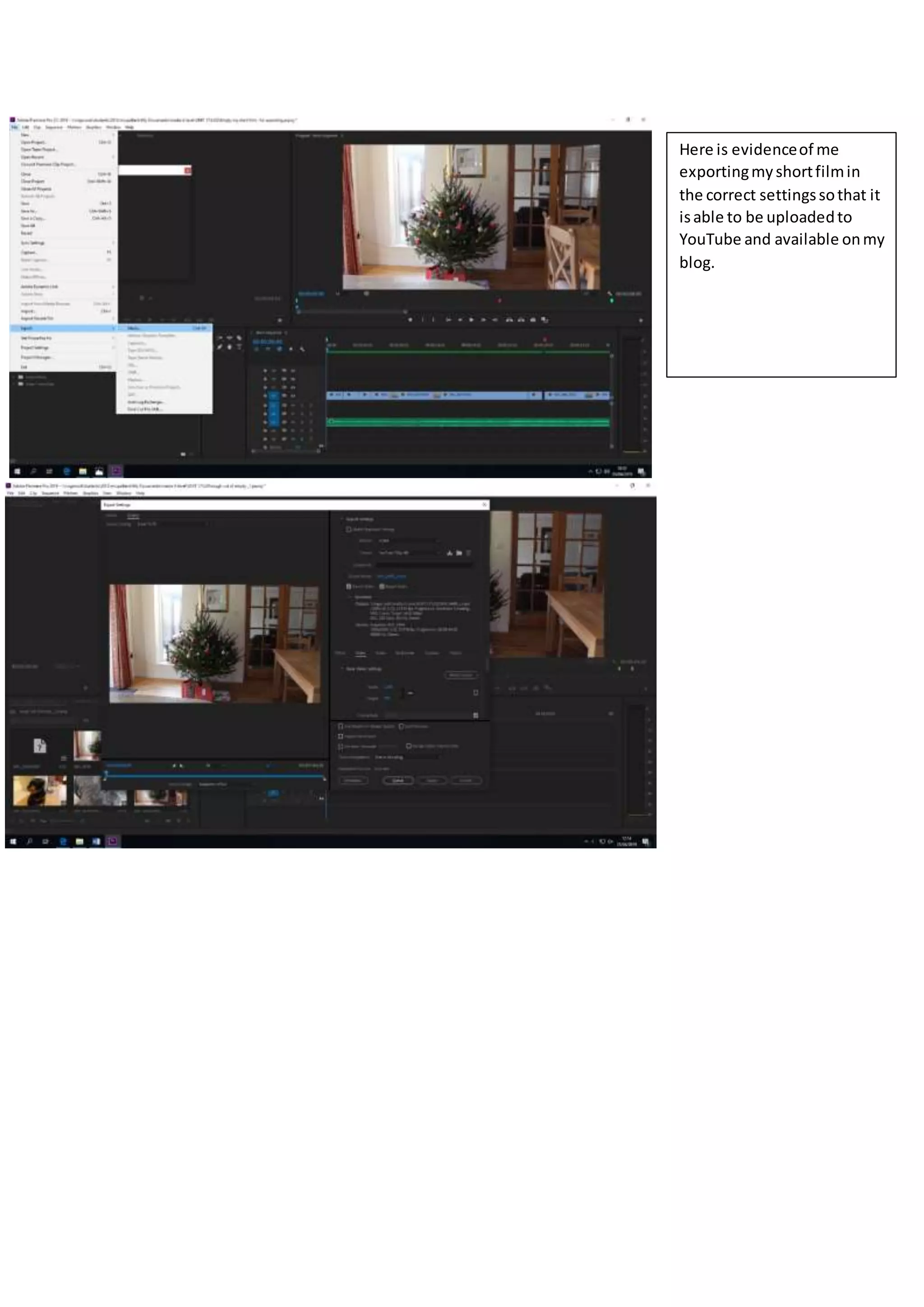The height and width of the screenshot is (1307, 924).
Task: Select Media in the Export submenu
Action: [164, 329]
